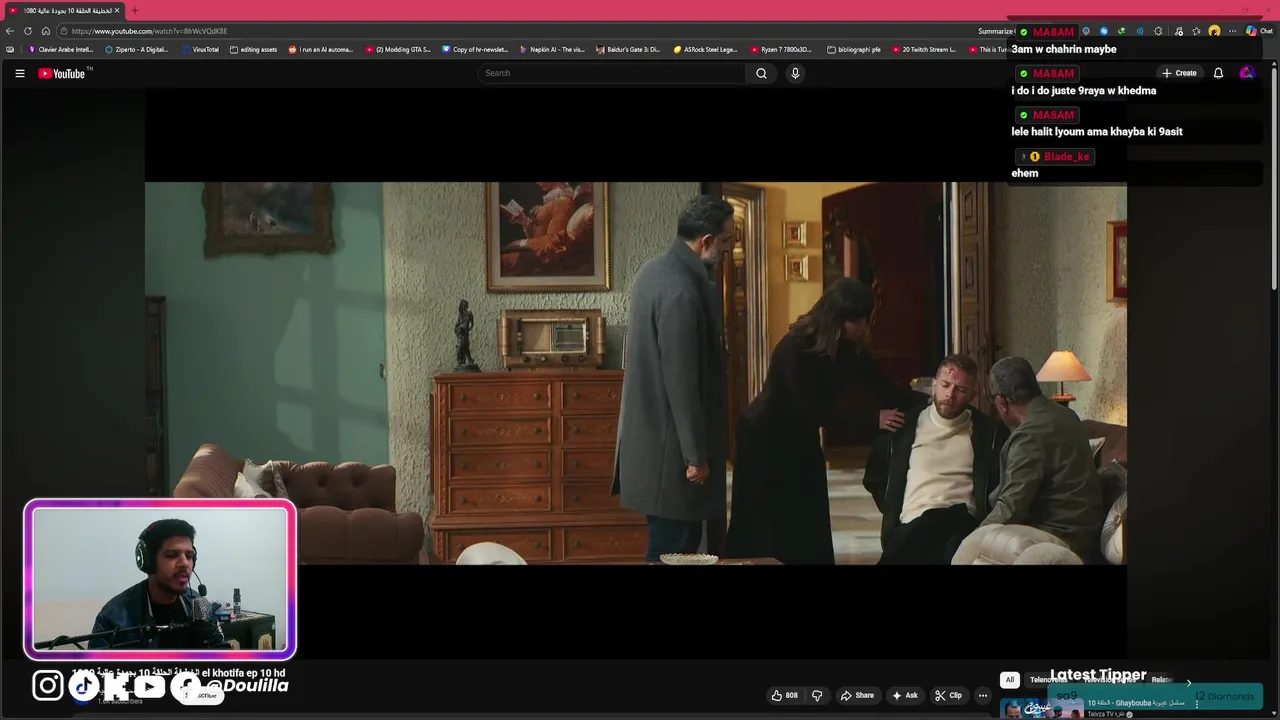Open the browser profile avatar

(1214, 31)
